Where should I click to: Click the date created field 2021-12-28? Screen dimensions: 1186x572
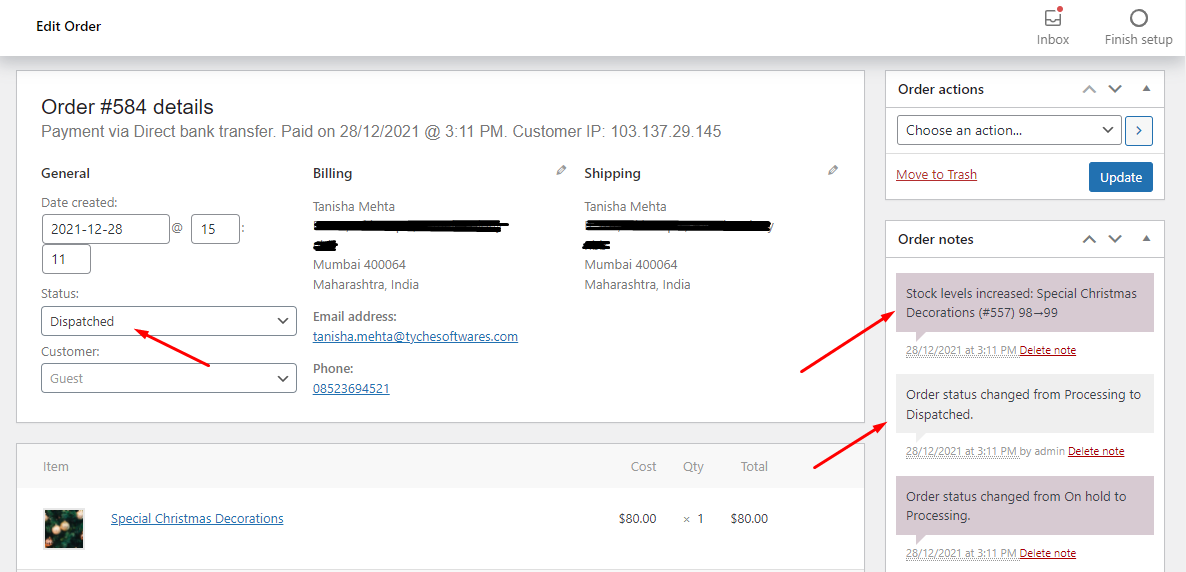click(106, 228)
